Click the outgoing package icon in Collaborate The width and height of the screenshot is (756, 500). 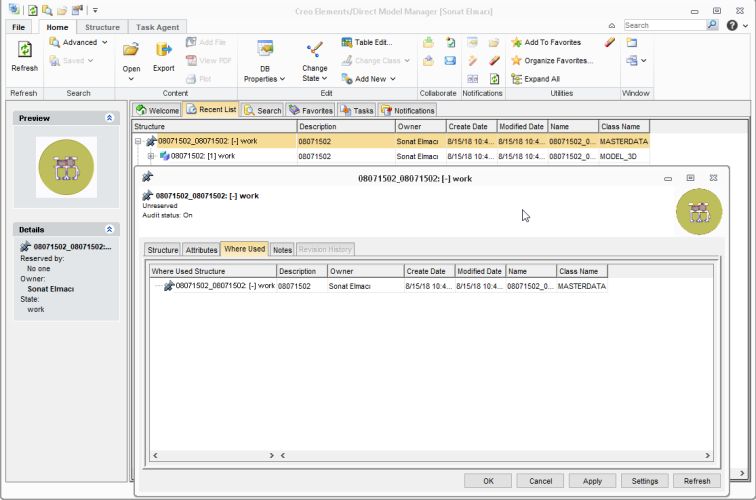(x=428, y=61)
